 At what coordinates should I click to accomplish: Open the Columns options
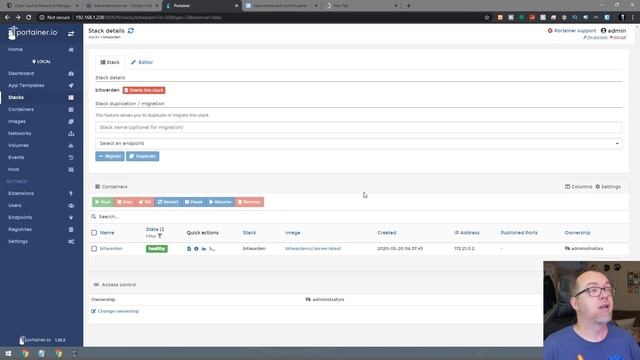[x=578, y=187]
